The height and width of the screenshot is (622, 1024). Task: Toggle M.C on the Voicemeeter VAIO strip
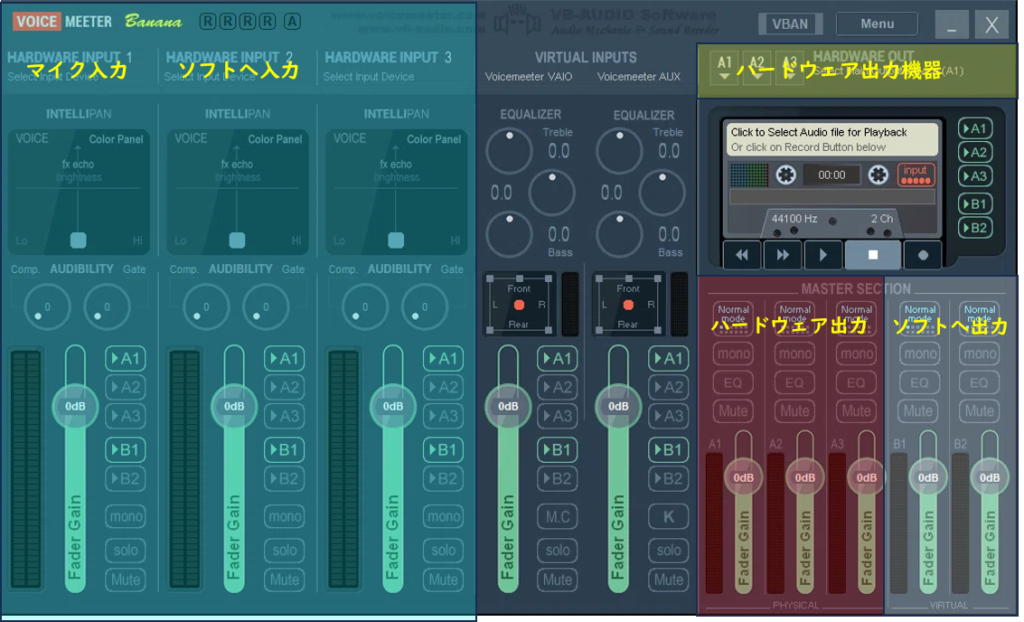pos(557,516)
